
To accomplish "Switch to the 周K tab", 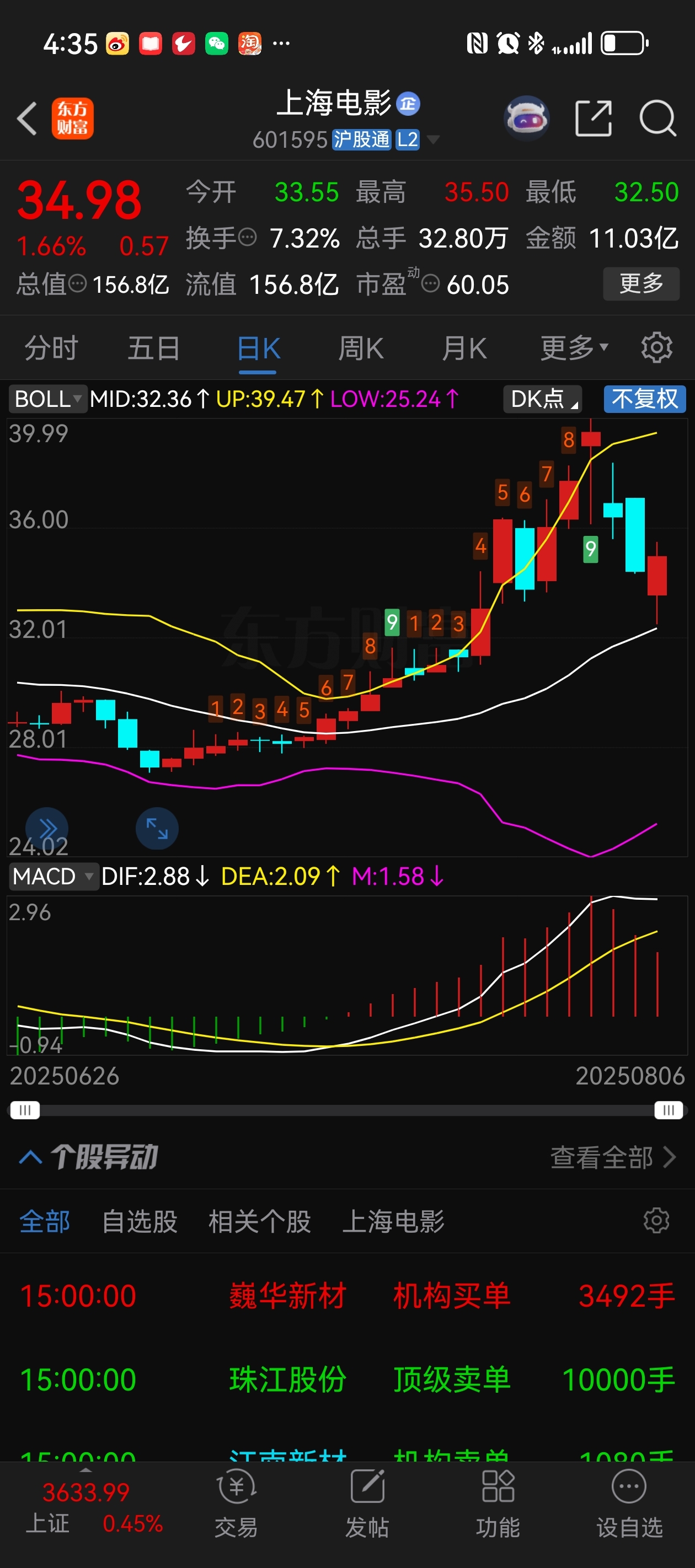I will tap(361, 349).
